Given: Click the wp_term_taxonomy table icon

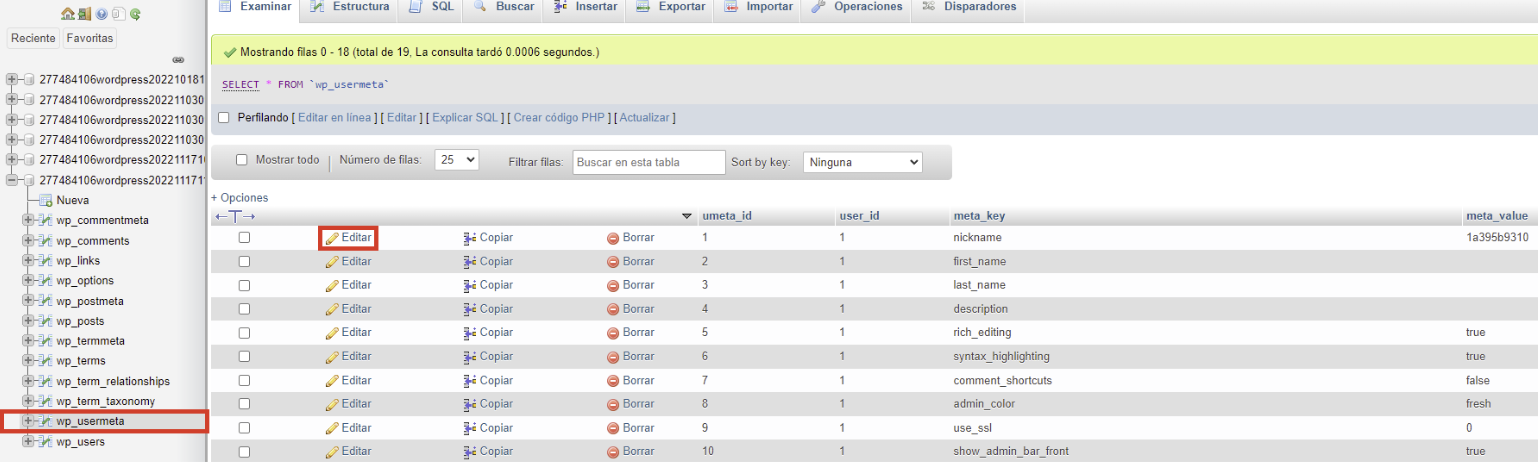Looking at the screenshot, I should pyautogui.click(x=45, y=401).
